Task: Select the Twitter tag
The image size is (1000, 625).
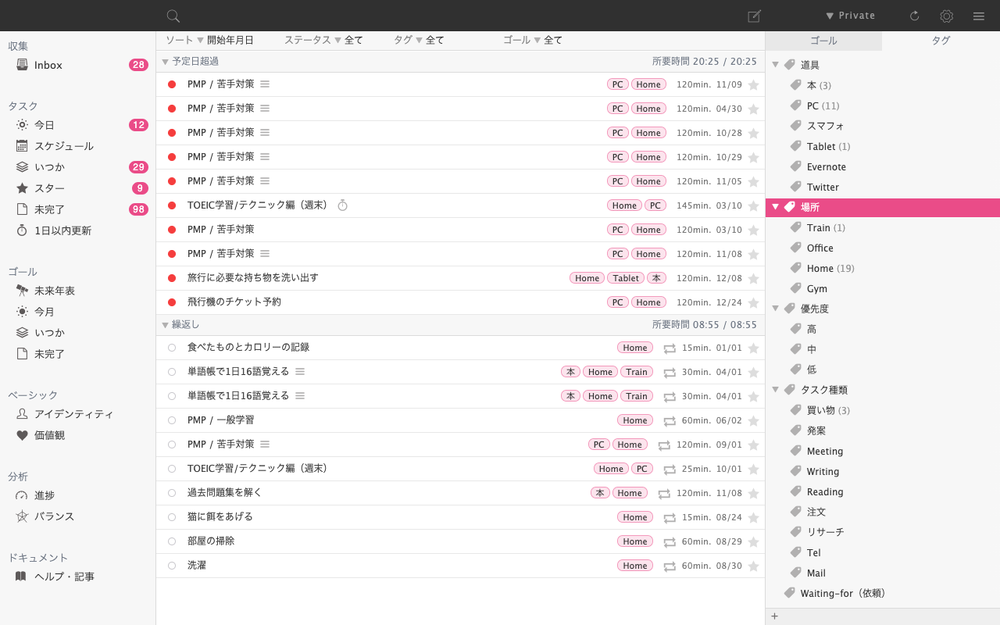Action: (x=822, y=188)
